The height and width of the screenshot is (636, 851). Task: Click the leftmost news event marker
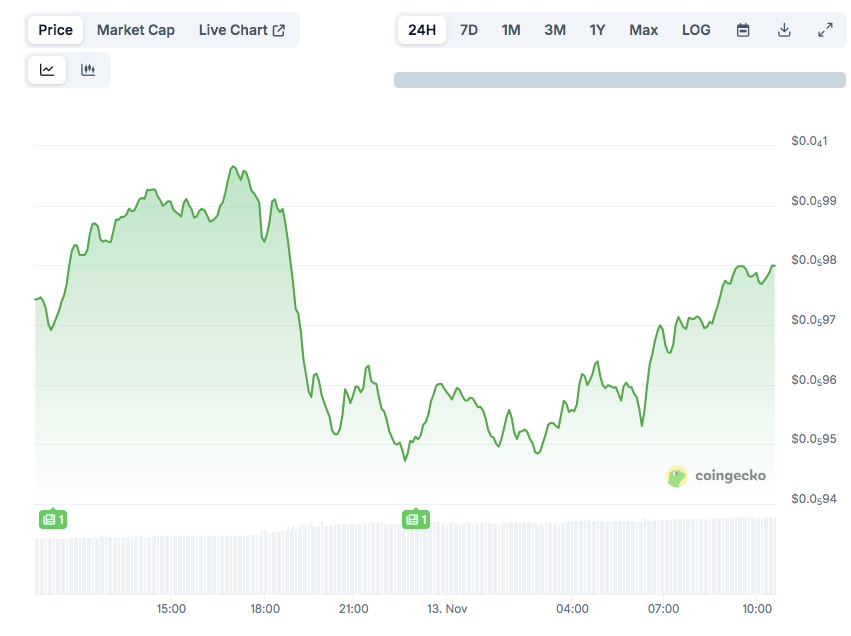pos(52,519)
